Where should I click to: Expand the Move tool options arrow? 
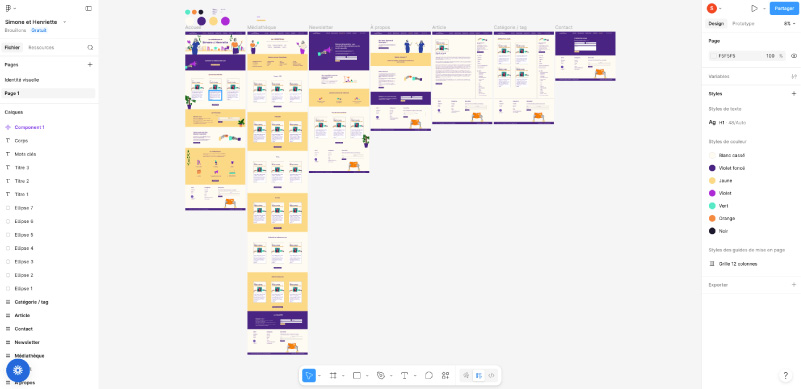tap(319, 376)
